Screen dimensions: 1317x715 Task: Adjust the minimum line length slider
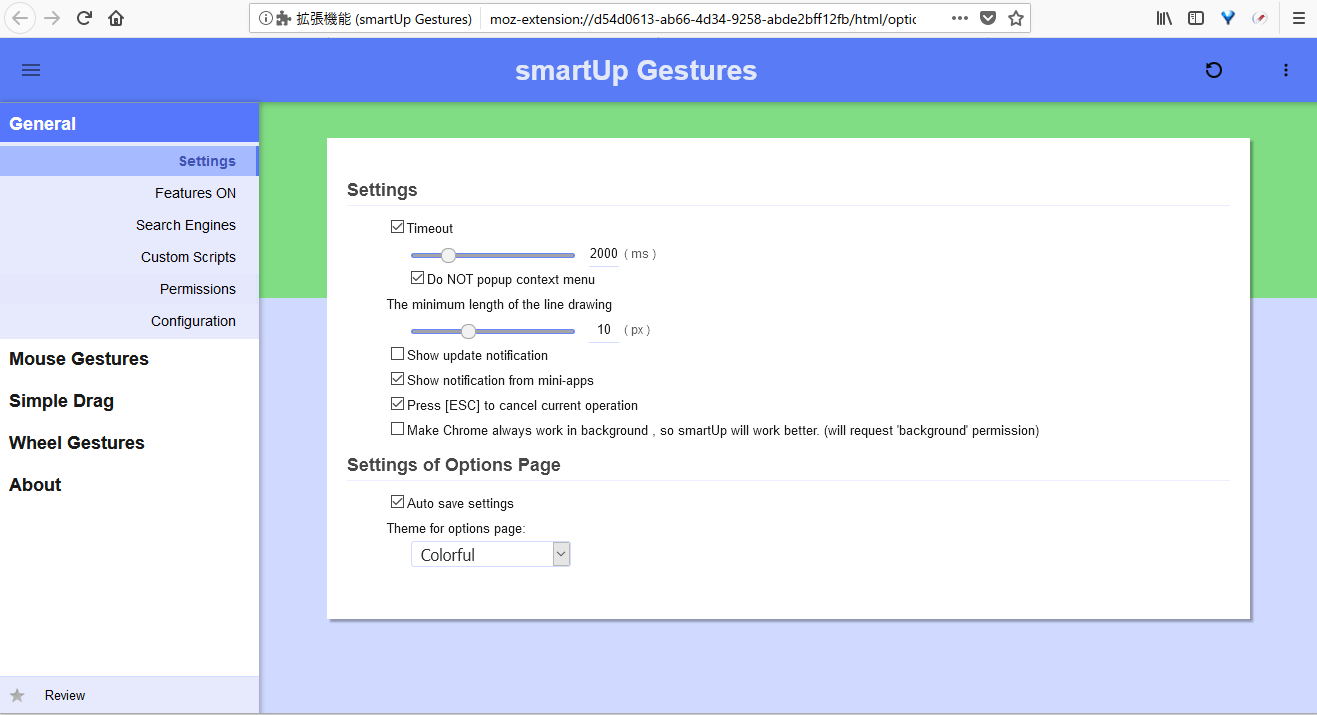[493, 331]
